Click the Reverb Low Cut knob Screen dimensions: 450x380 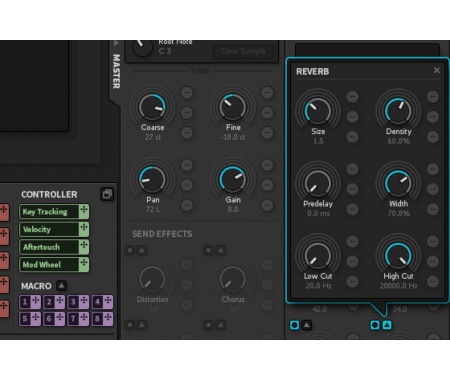[318, 256]
